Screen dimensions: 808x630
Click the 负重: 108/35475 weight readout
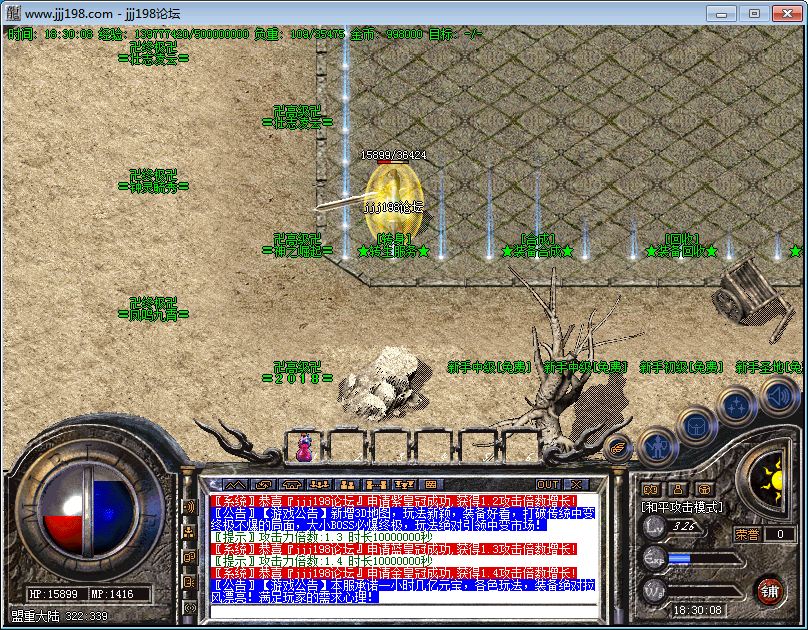pyautogui.click(x=299, y=34)
